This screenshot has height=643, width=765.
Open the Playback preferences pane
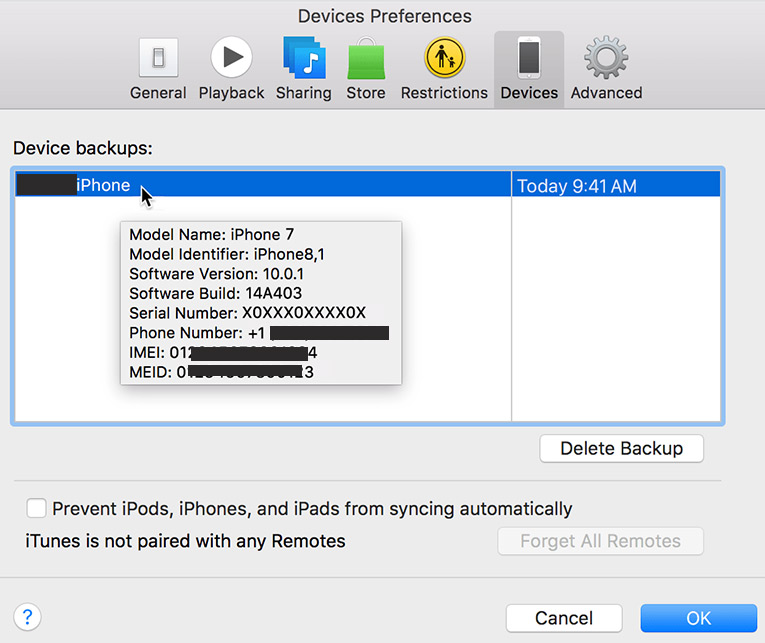231,69
